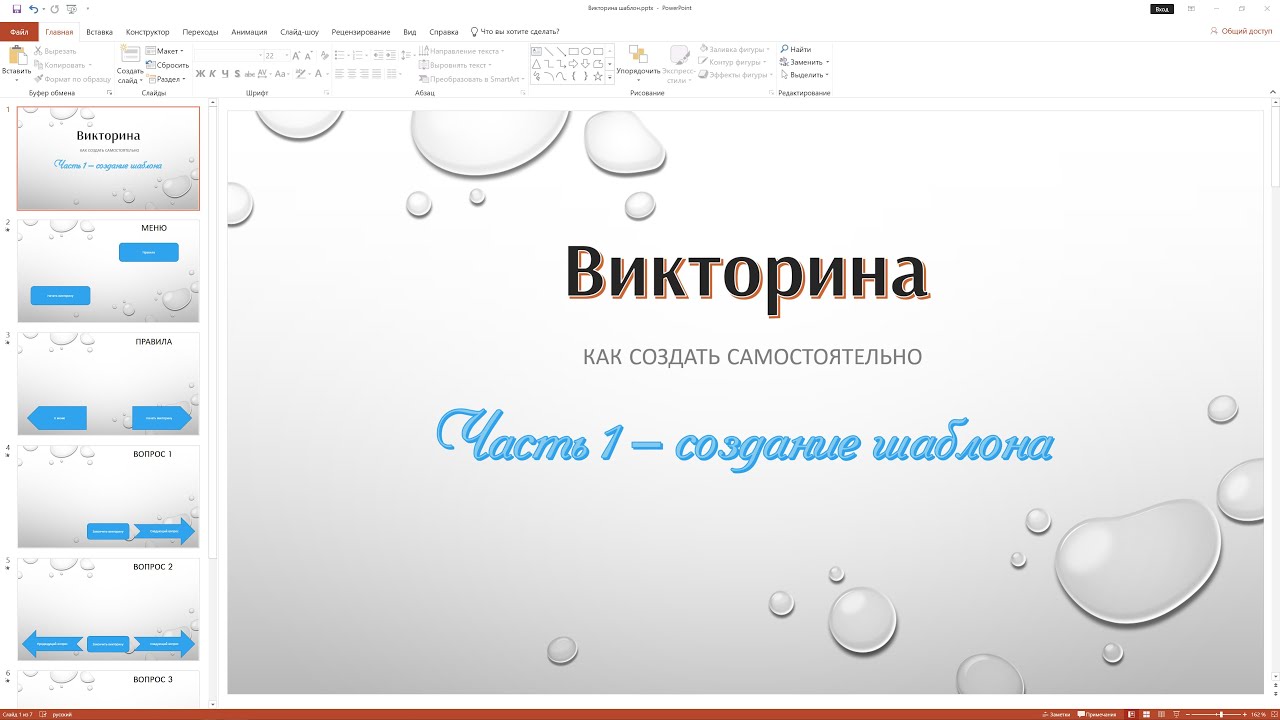Switch to the Слайд-шоу tab

(299, 32)
